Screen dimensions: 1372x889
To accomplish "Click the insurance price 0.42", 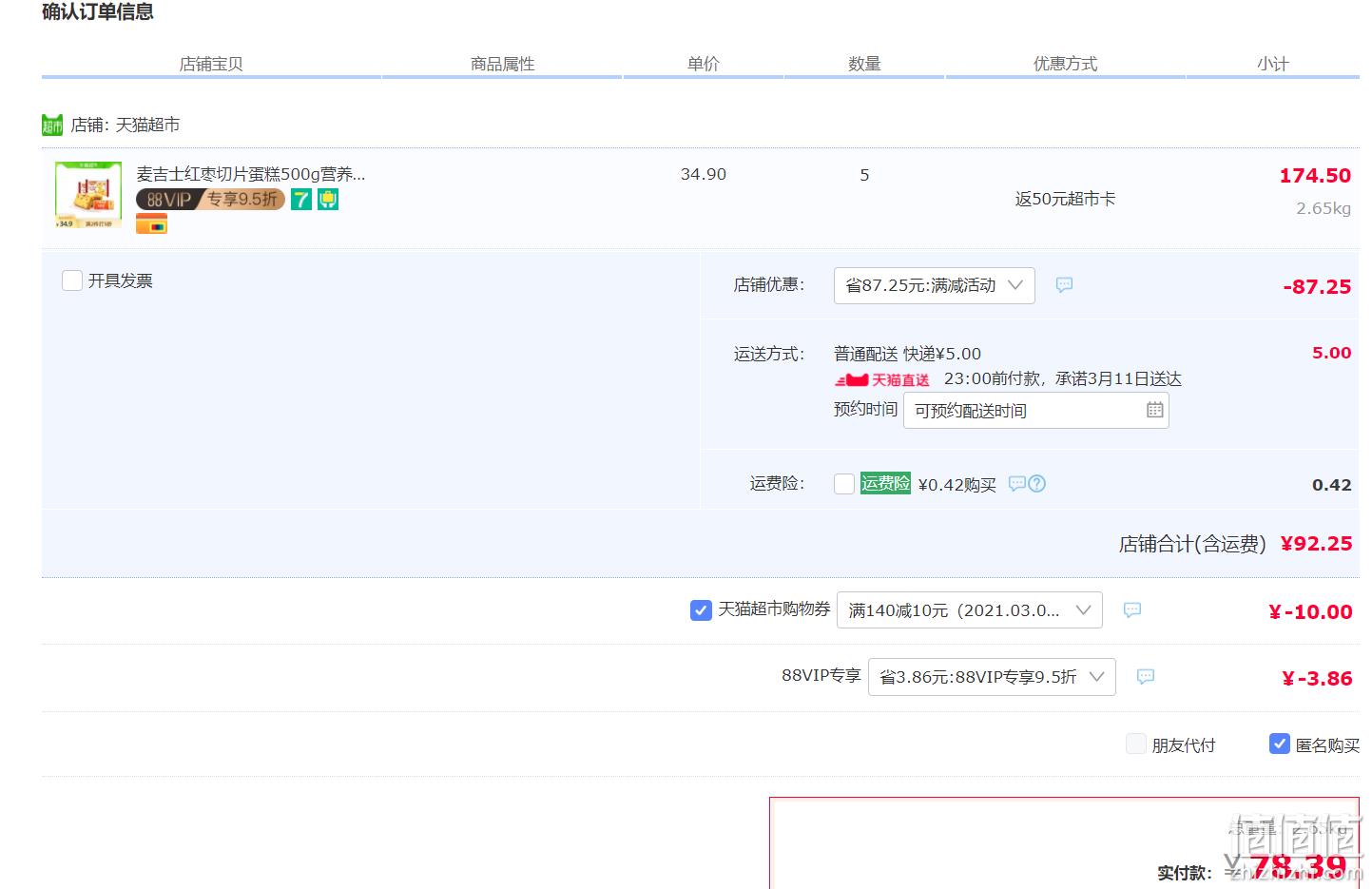I will coord(1332,485).
